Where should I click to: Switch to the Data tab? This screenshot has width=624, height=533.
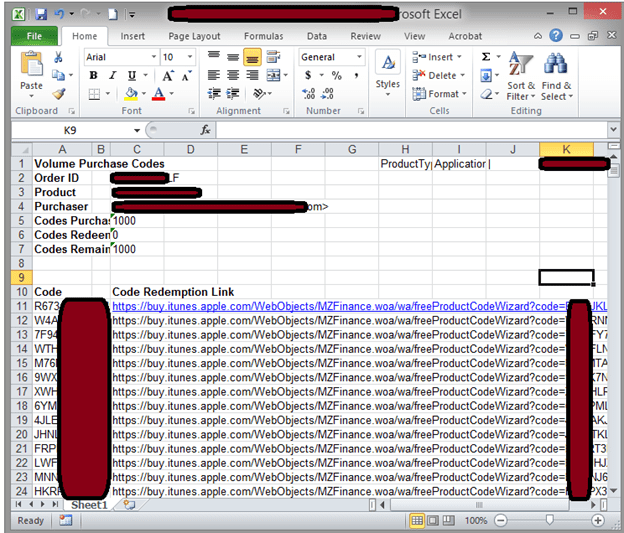click(x=317, y=36)
